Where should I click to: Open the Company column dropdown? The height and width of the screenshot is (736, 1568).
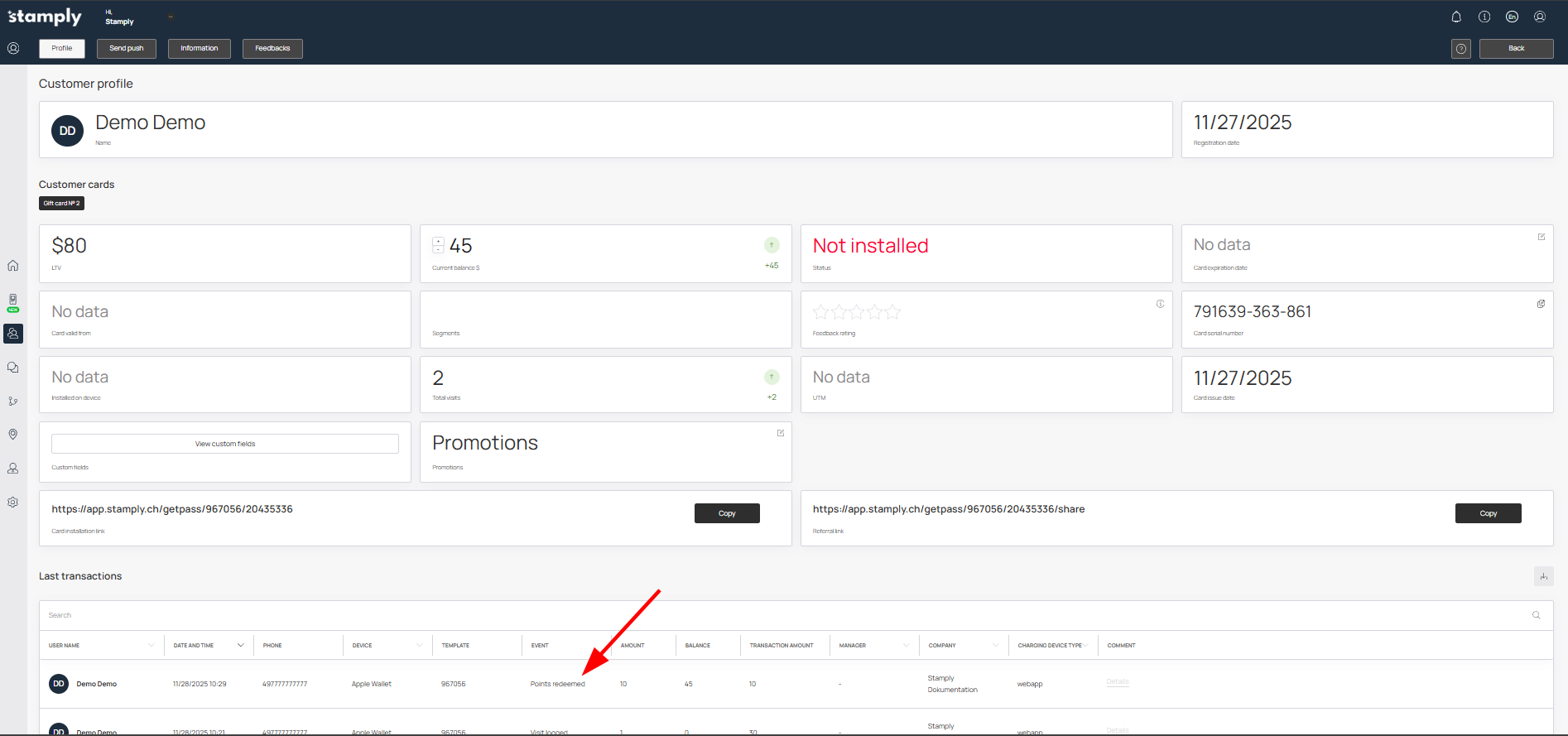point(995,646)
